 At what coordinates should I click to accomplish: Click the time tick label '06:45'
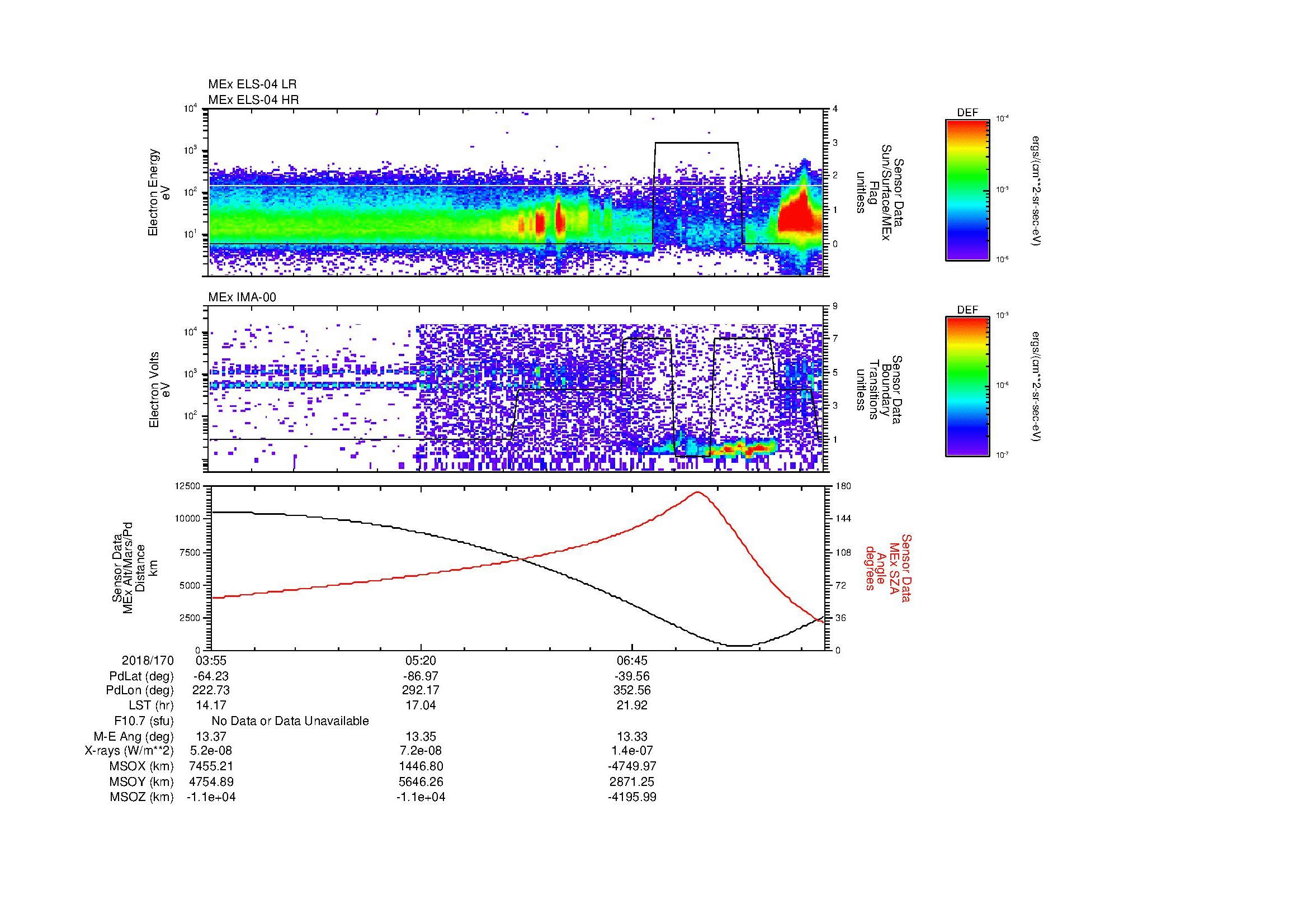pos(632,660)
